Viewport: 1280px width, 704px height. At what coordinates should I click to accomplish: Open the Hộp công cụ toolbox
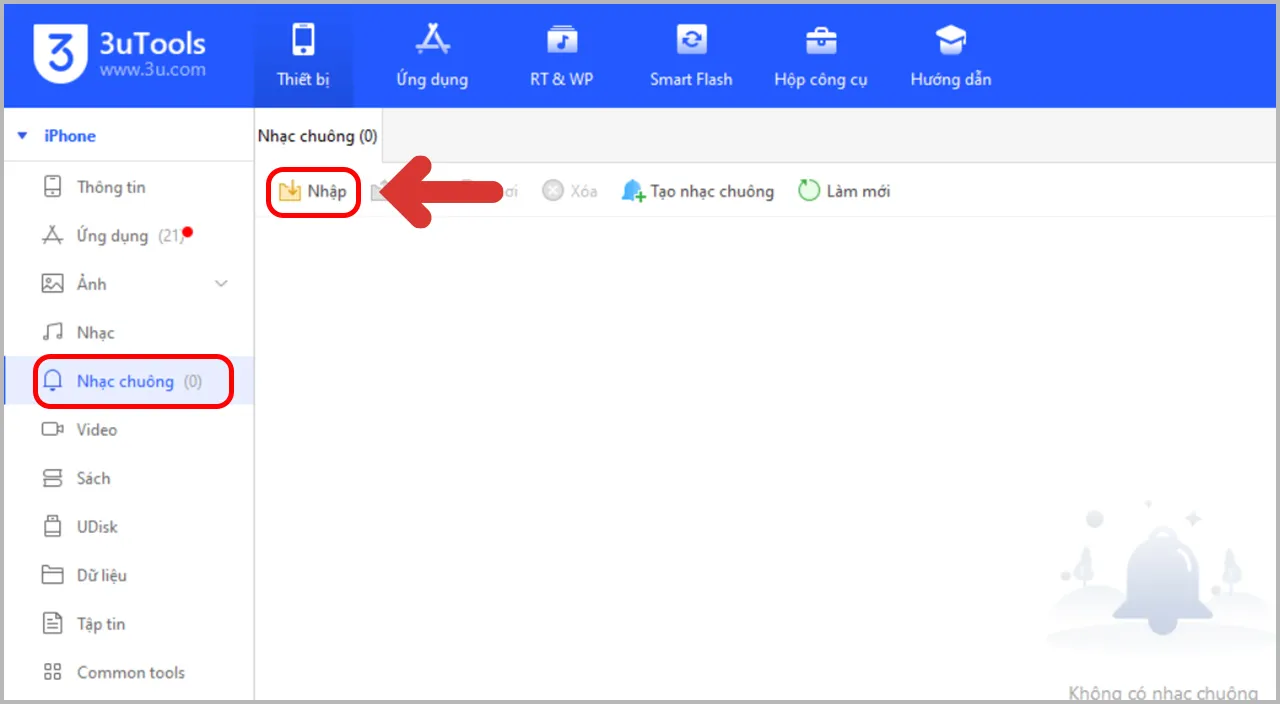(x=820, y=55)
